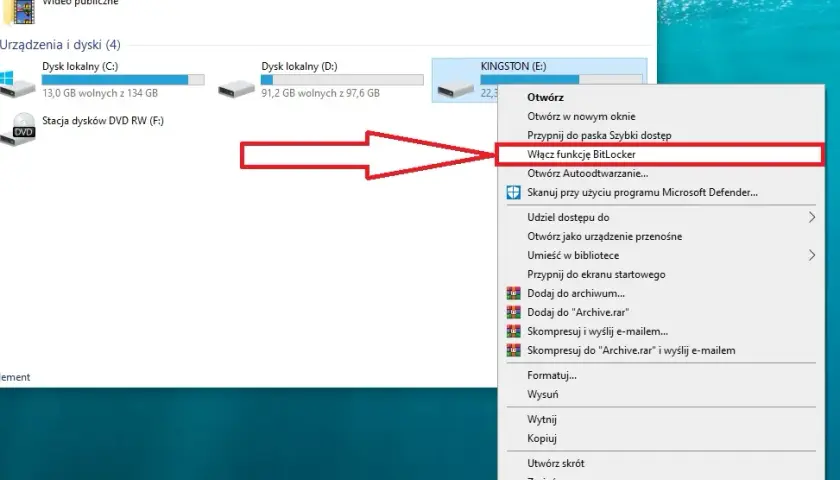Choose Skanuj przy użyciu programu Microsoft Defender
840x480 pixels.
pos(642,192)
